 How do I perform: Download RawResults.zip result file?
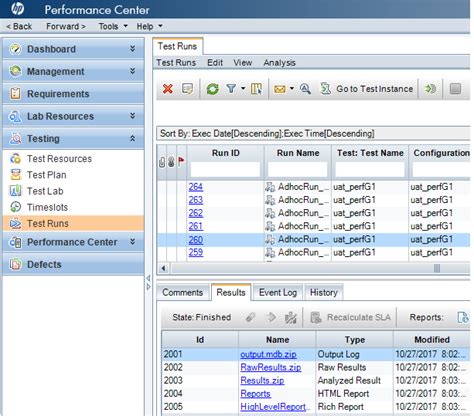271,367
